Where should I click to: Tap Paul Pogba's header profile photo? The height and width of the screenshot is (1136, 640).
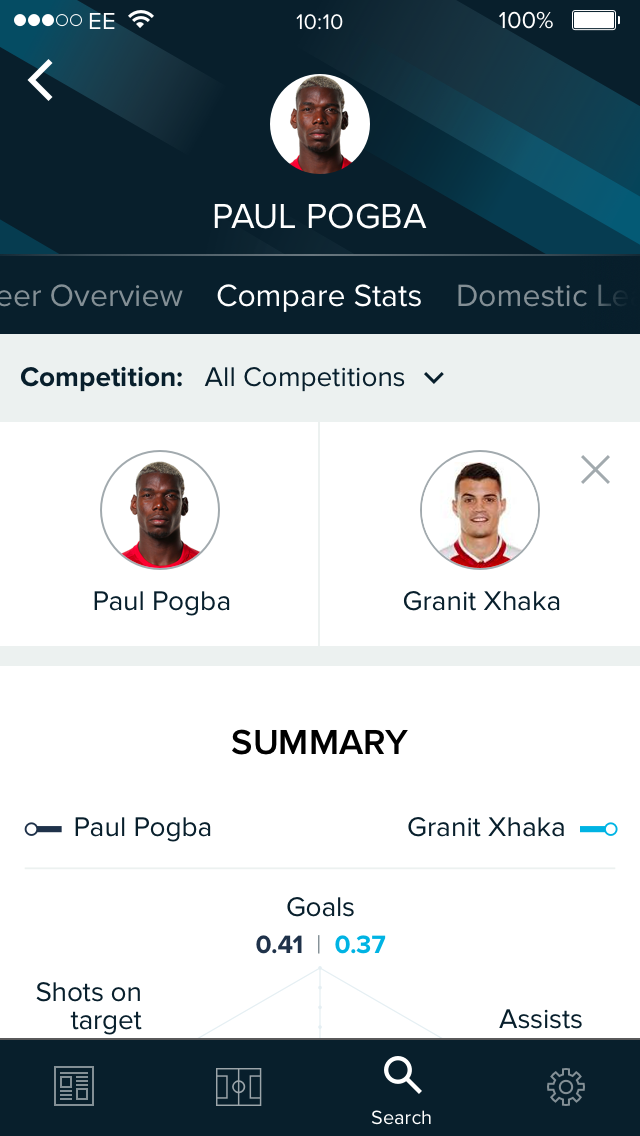pos(320,124)
